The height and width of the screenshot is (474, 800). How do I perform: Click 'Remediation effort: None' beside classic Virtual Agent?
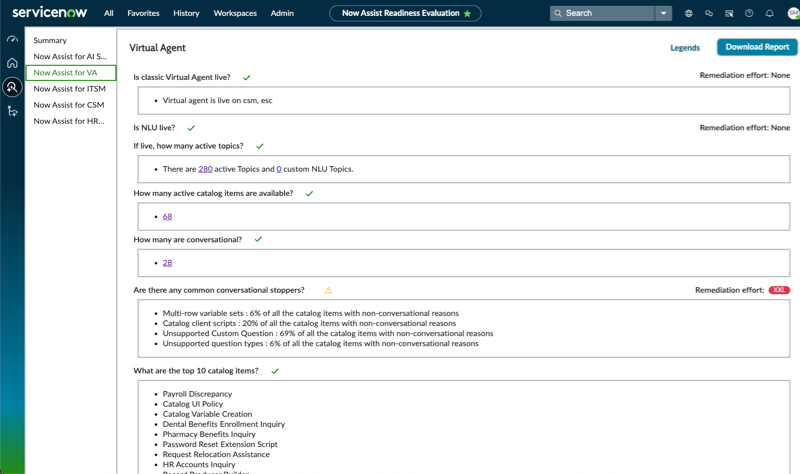[745, 76]
